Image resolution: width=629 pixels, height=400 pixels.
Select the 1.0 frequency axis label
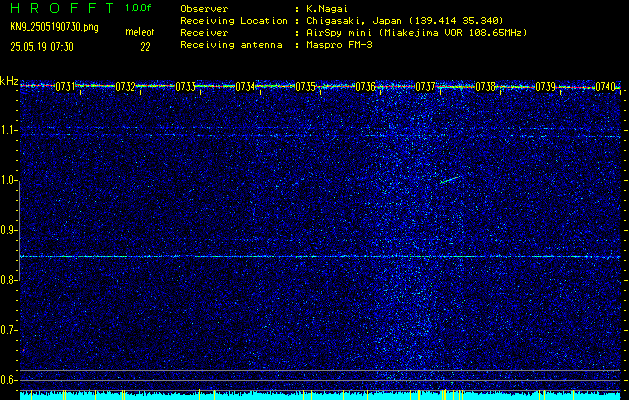[x=9, y=181]
